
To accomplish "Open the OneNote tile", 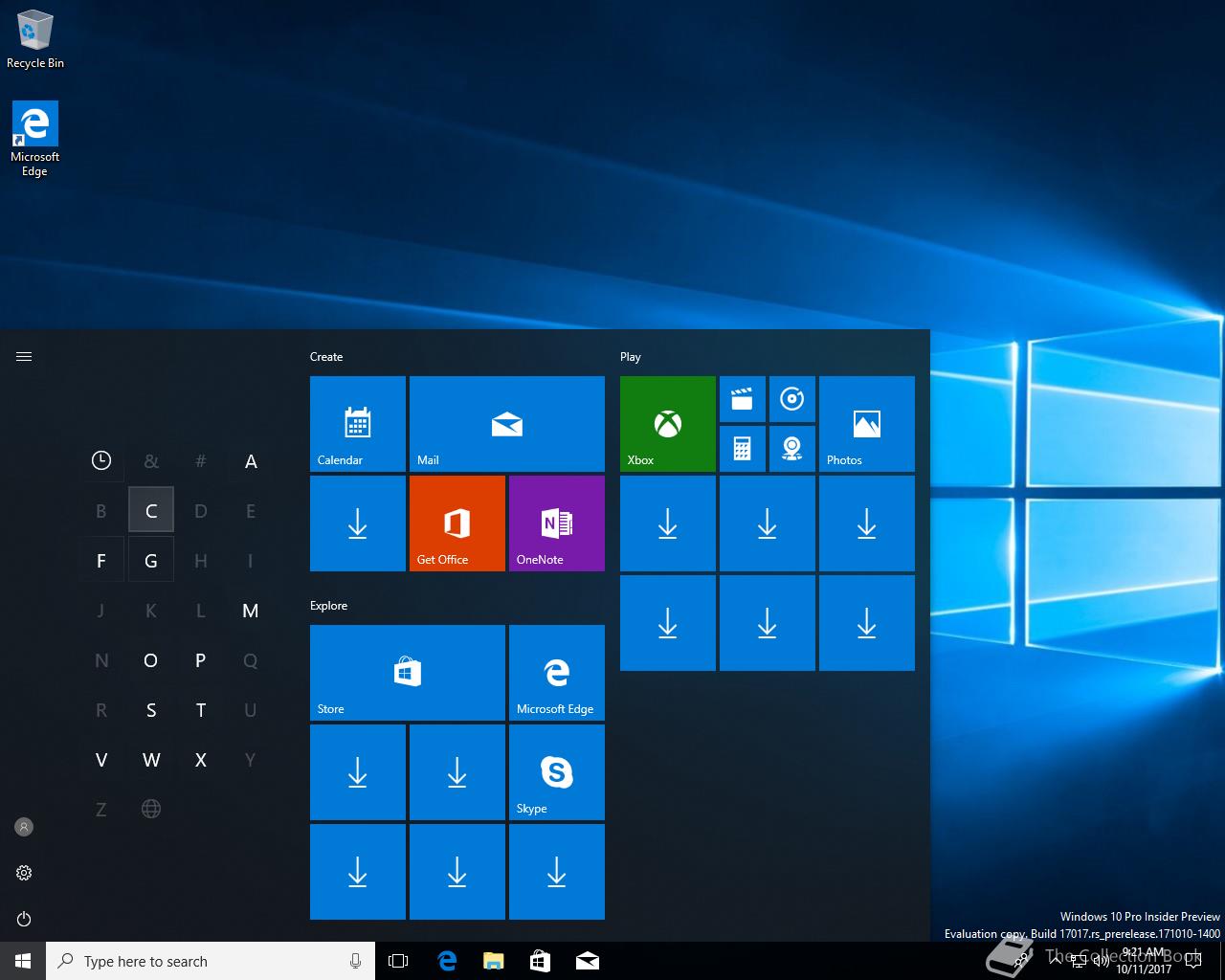I will pos(557,523).
